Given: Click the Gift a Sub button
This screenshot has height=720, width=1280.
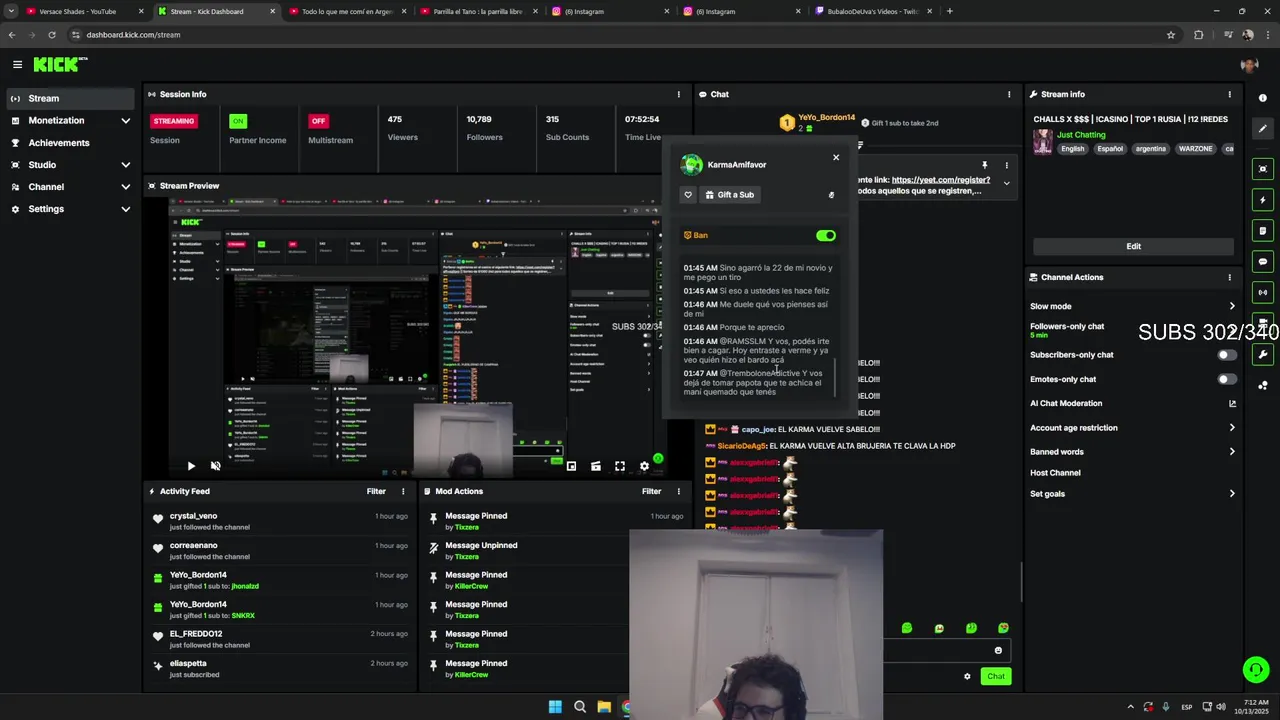Looking at the screenshot, I should [x=729, y=195].
